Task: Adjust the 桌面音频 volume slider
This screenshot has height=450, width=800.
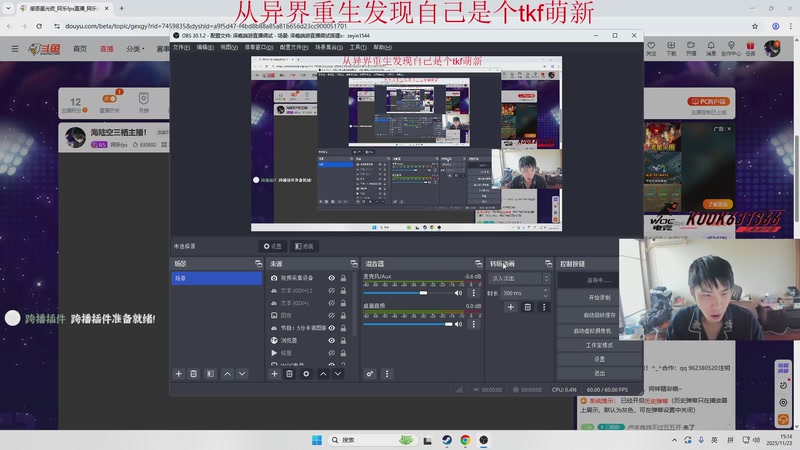Action: pyautogui.click(x=407, y=324)
